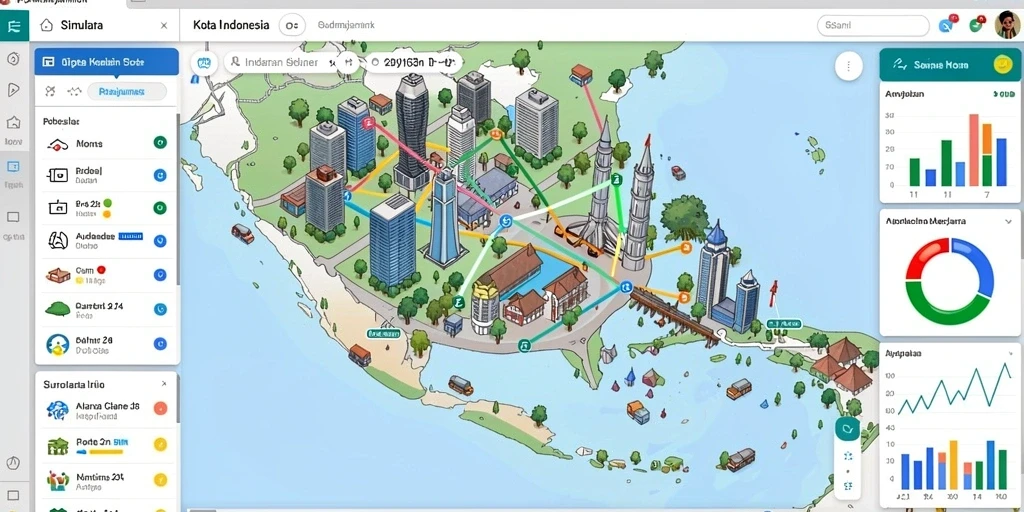Click the teal floating button on map right

coord(848,430)
